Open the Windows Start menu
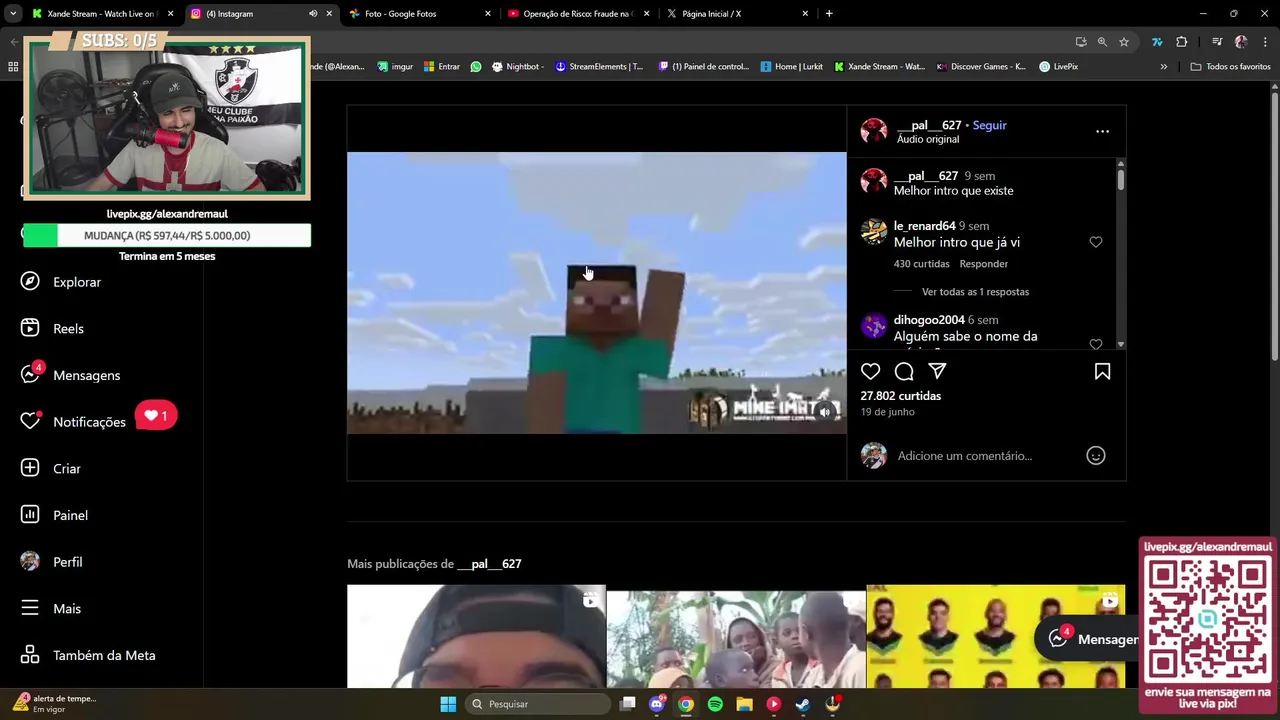Screen dimensions: 1280x720 pyautogui.click(x=448, y=704)
